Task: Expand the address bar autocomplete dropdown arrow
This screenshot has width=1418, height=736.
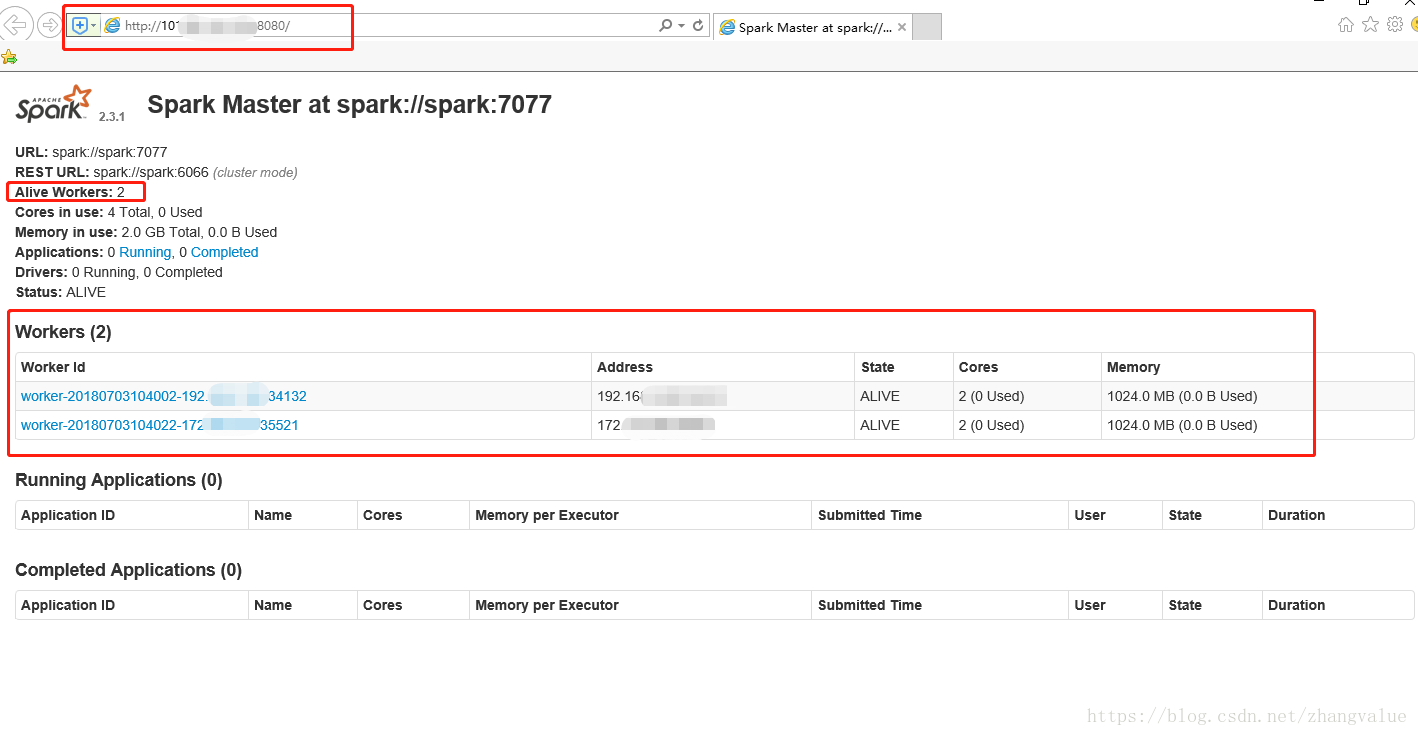Action: coord(681,26)
